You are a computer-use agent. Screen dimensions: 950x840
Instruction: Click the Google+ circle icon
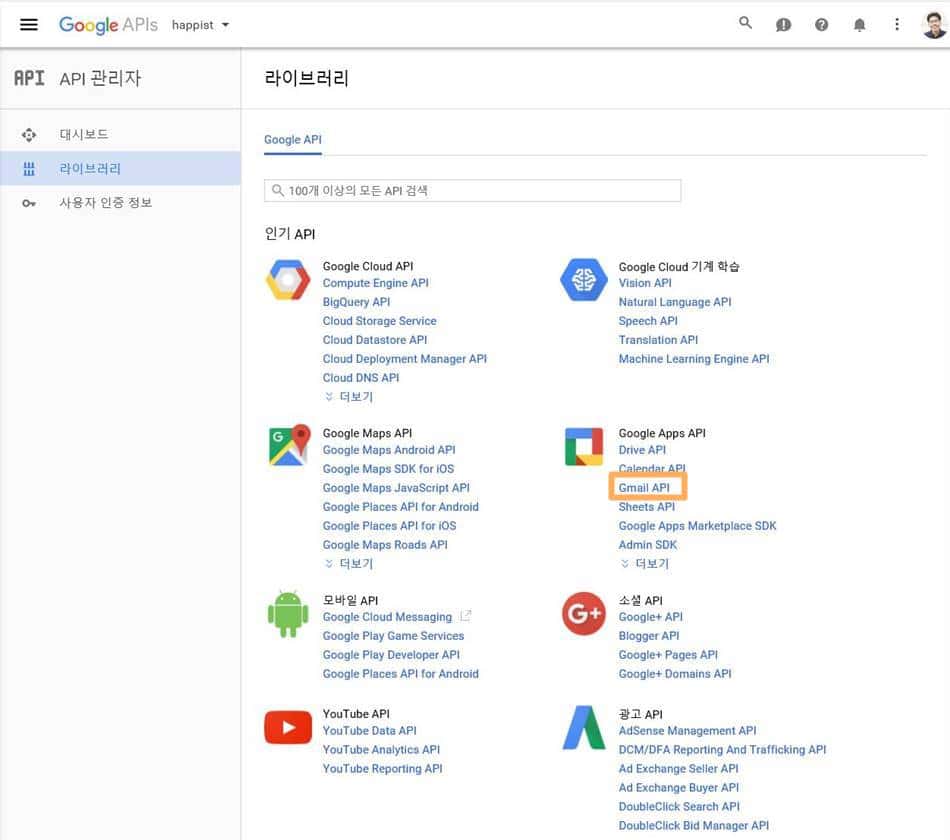583,613
